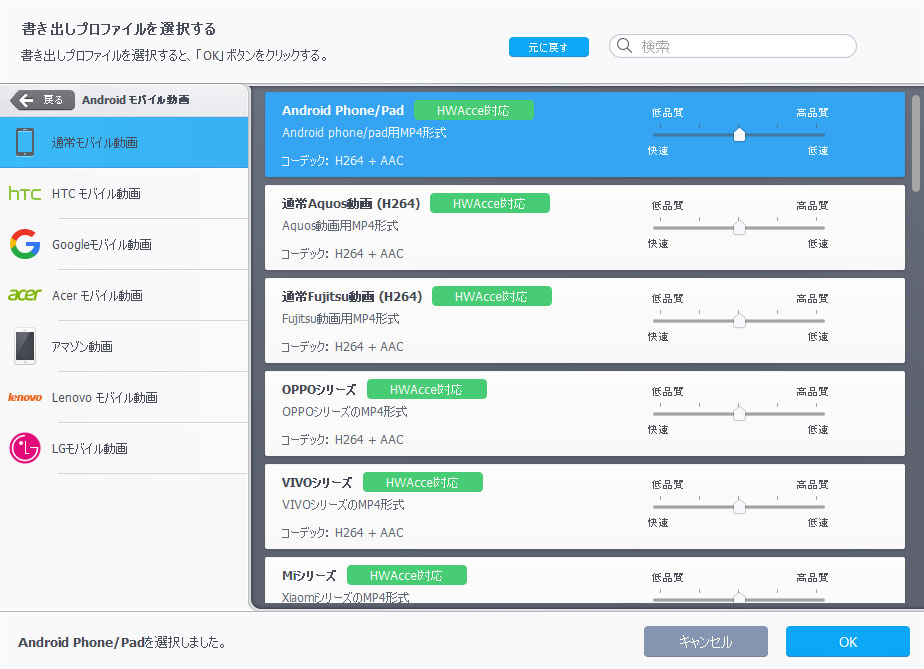Click the magnifier icon in search box

[624, 45]
